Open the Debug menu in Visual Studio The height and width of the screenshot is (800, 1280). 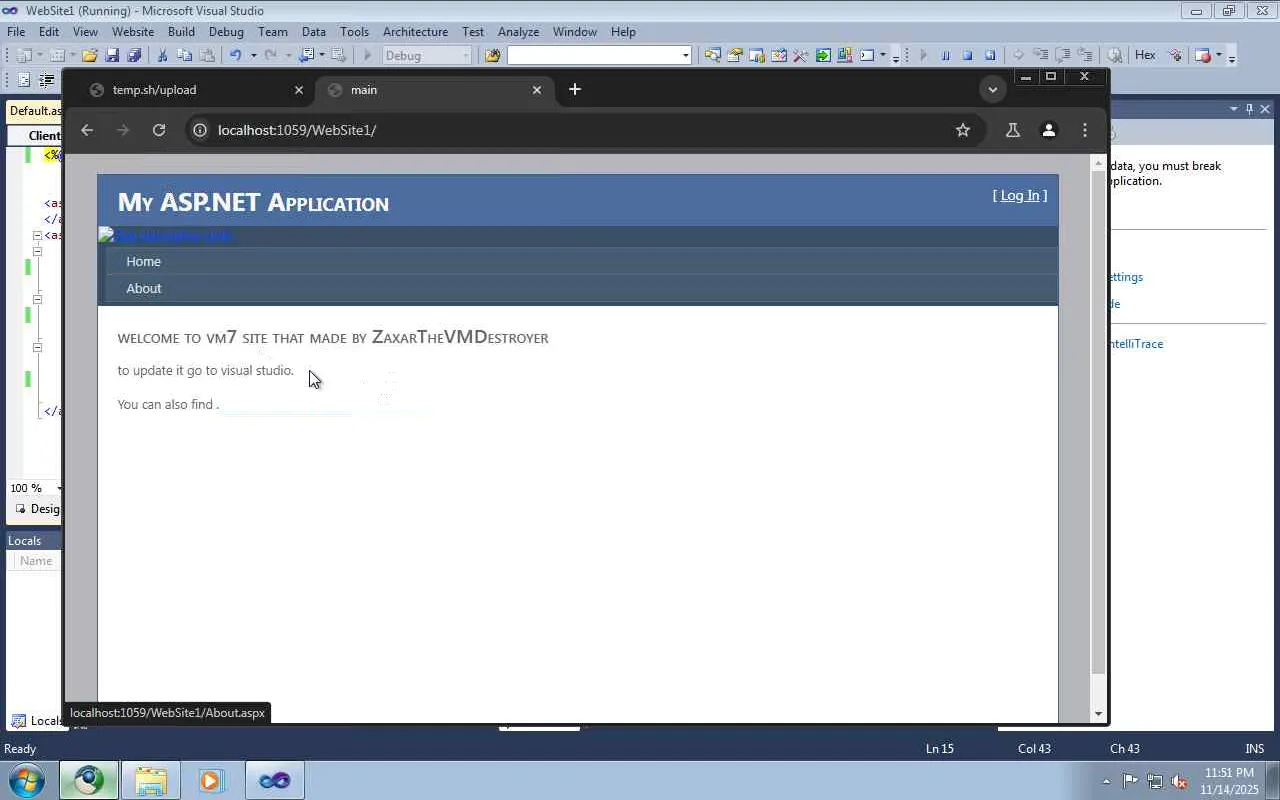click(x=226, y=32)
